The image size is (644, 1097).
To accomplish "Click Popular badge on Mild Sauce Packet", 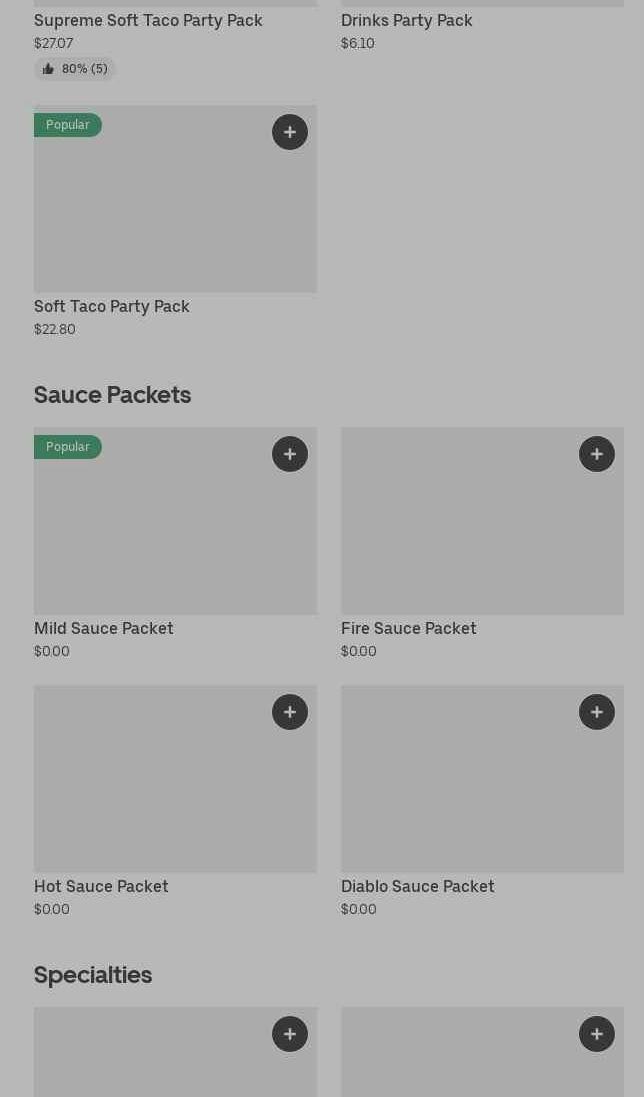I will pos(68,447).
